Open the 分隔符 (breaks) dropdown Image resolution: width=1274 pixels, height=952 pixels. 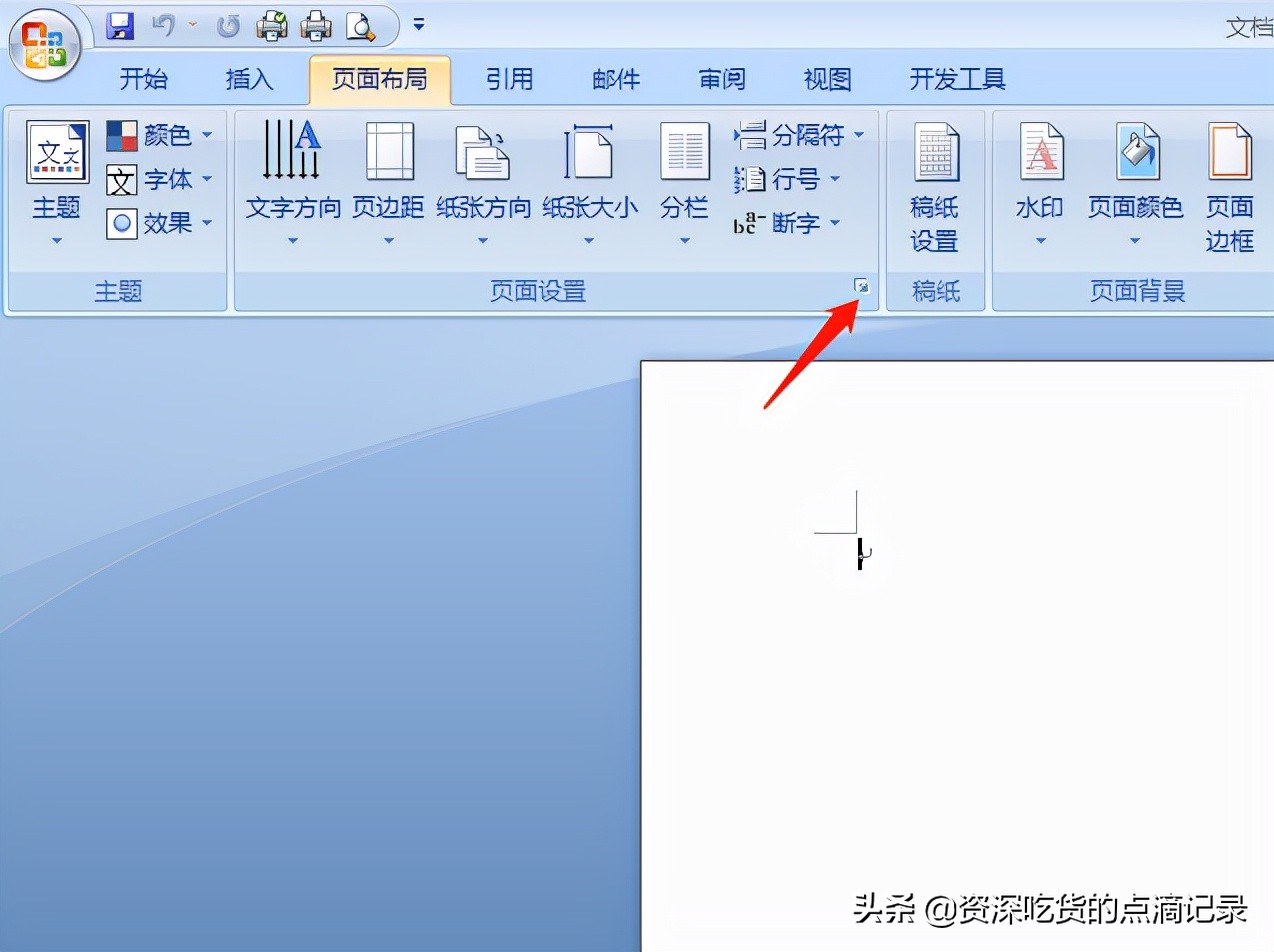795,134
